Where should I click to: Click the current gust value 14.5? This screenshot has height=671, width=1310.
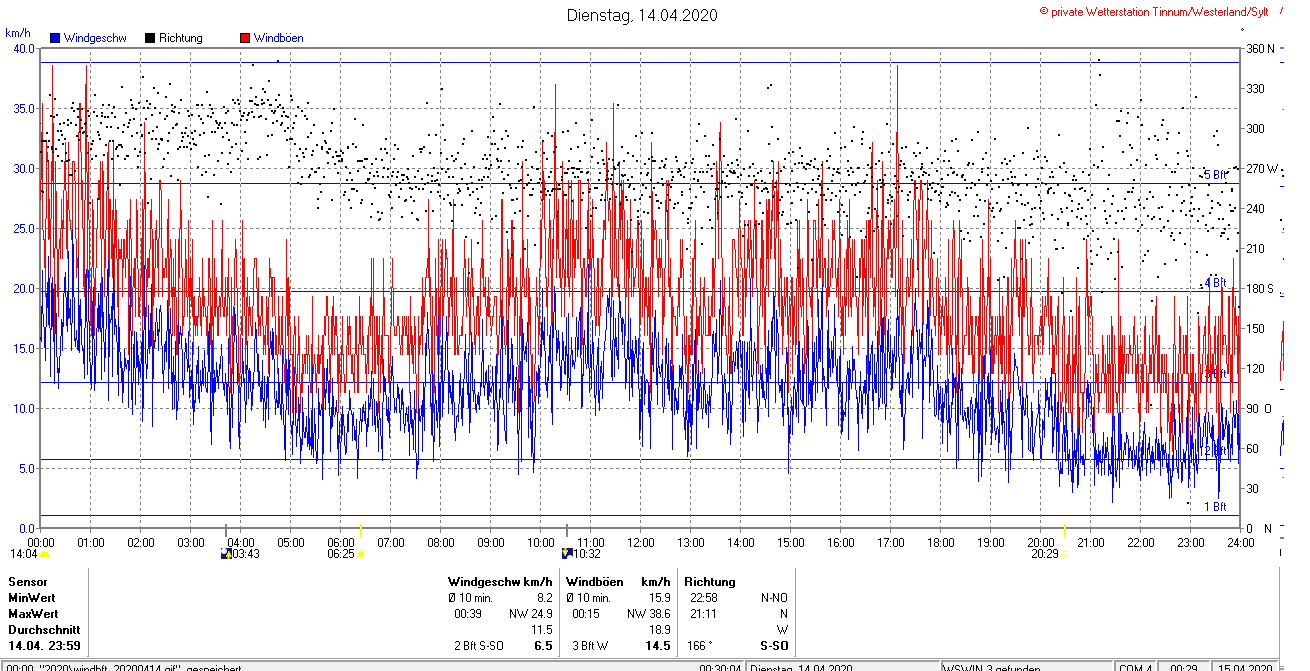[657, 646]
